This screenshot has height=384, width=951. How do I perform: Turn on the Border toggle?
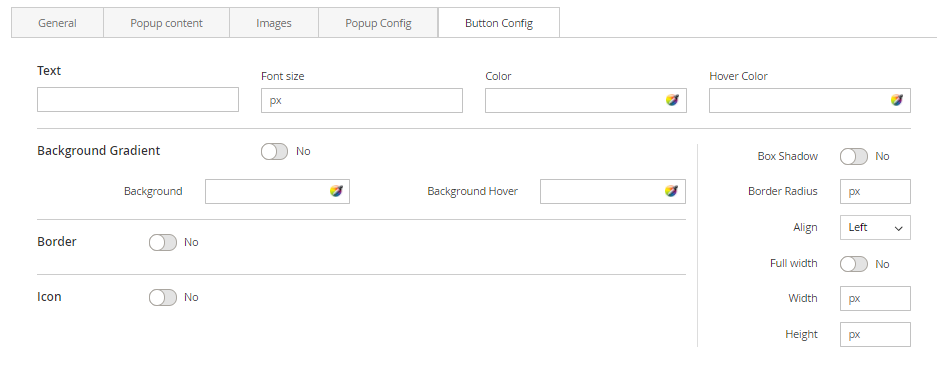coord(163,242)
